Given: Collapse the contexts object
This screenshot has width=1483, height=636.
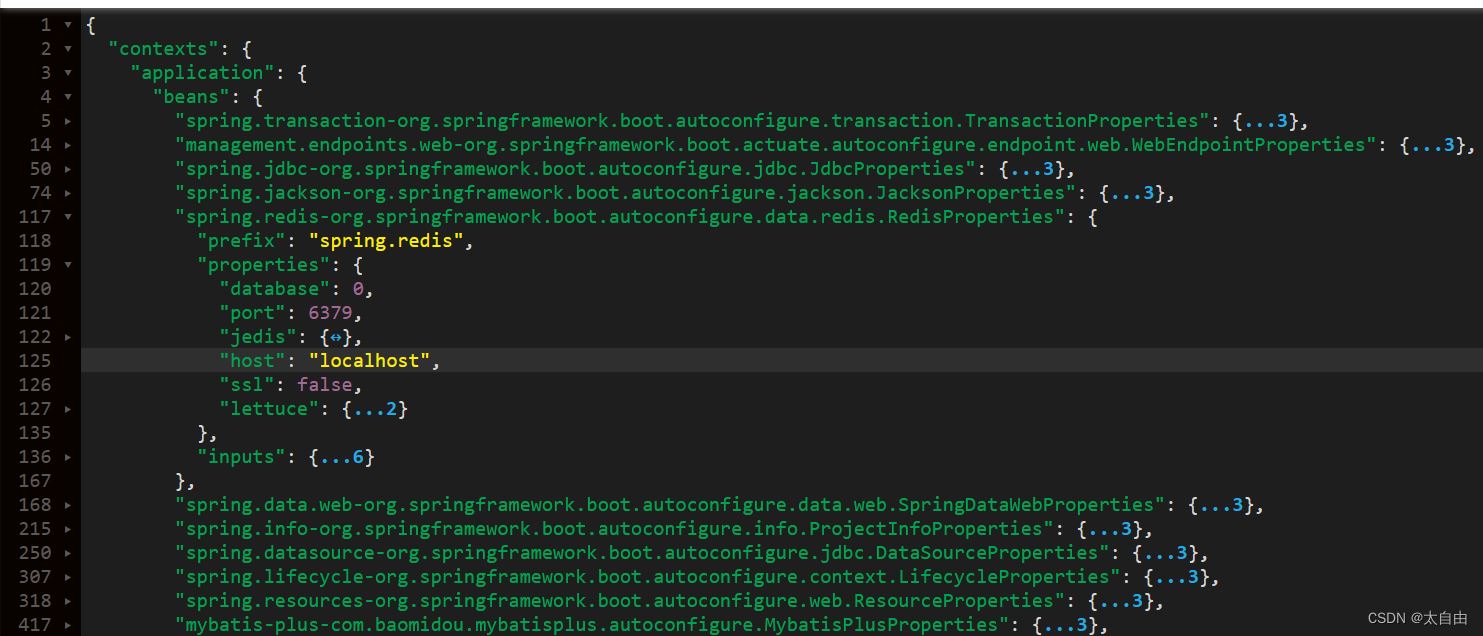Looking at the screenshot, I should (x=68, y=48).
